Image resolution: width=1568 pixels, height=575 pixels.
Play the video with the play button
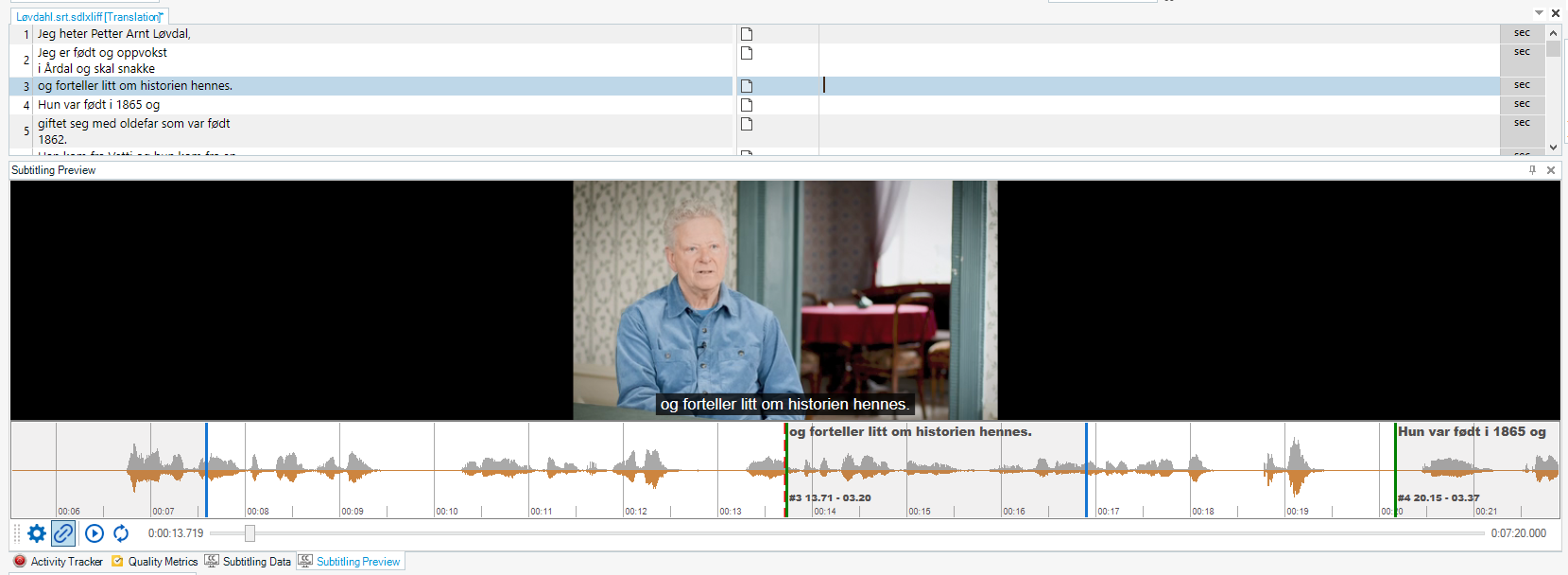coord(95,533)
